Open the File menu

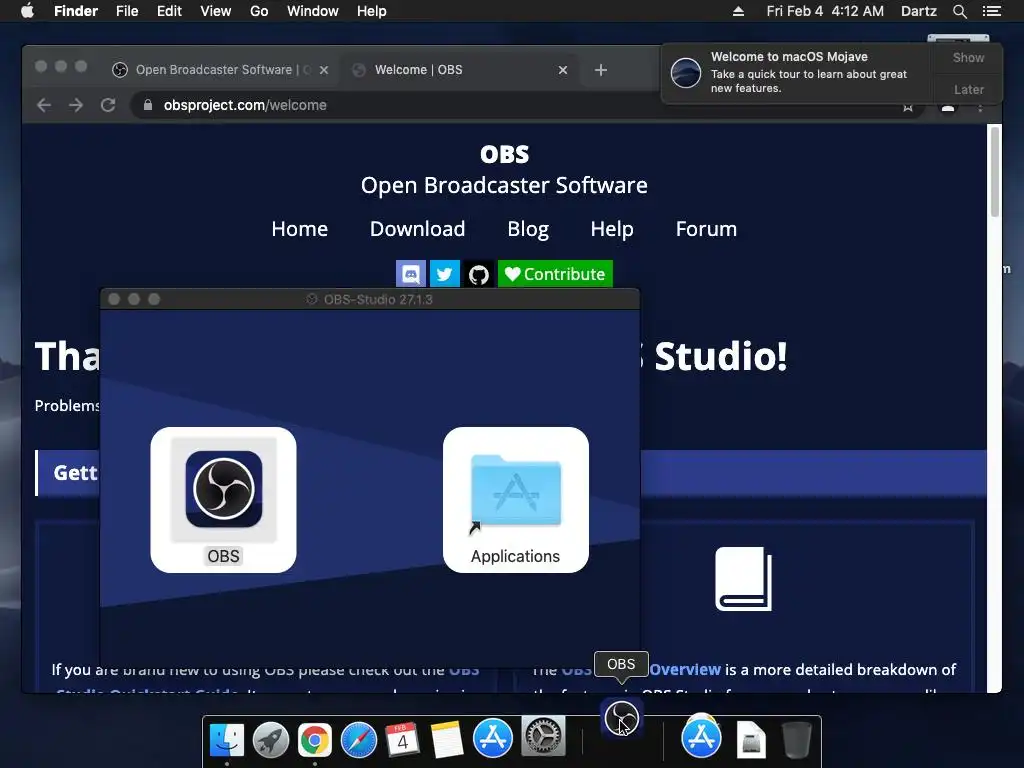coord(127,11)
